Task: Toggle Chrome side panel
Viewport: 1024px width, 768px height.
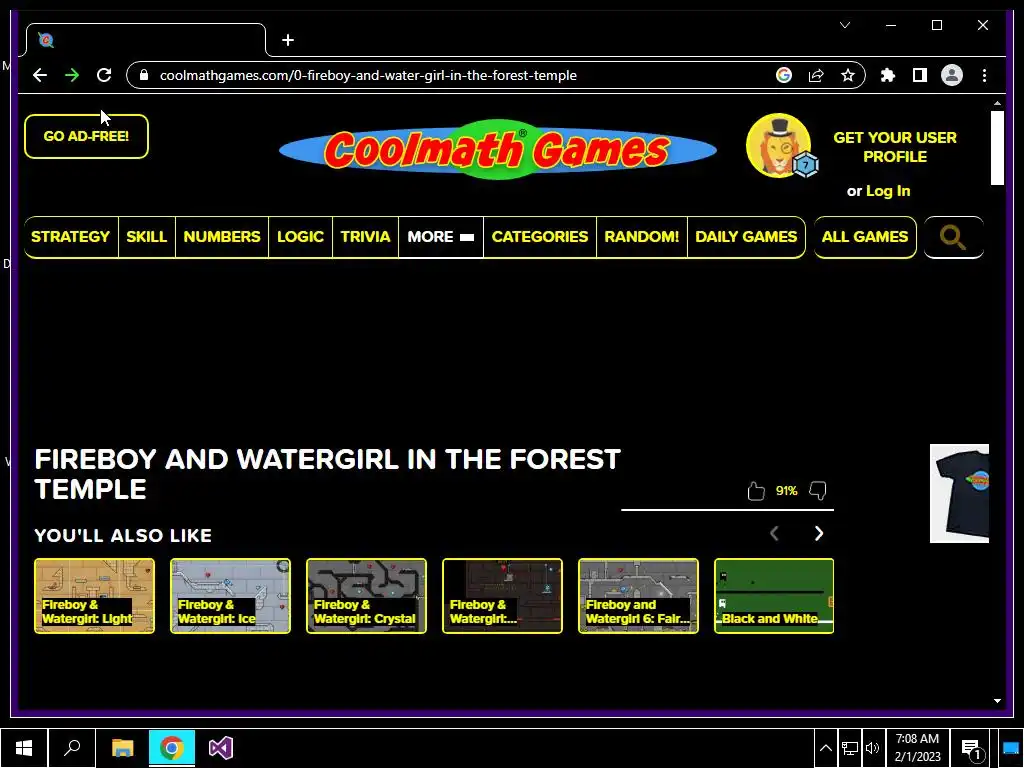Action: (920, 75)
